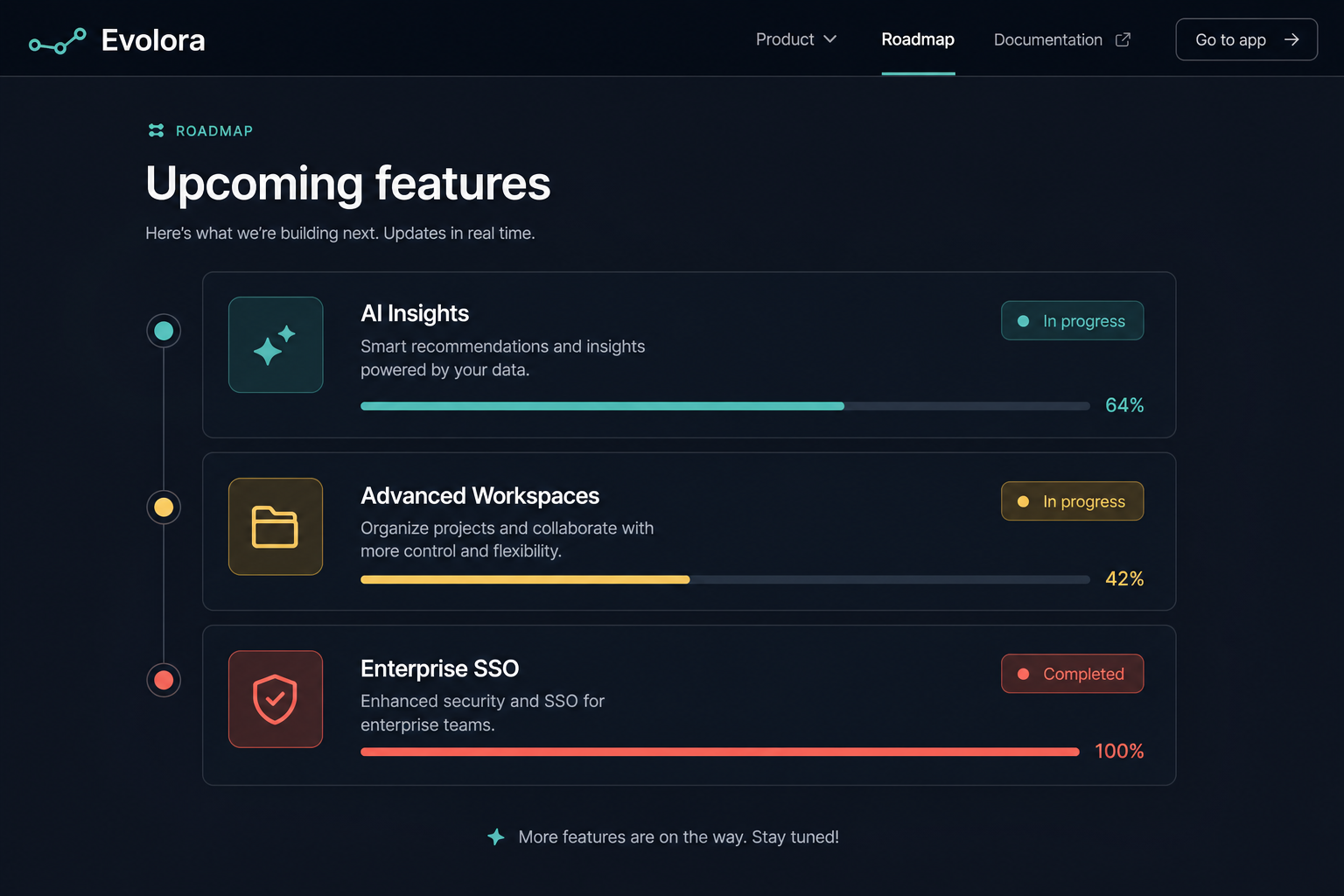Expand the Product dropdown chevron

[x=830, y=39]
